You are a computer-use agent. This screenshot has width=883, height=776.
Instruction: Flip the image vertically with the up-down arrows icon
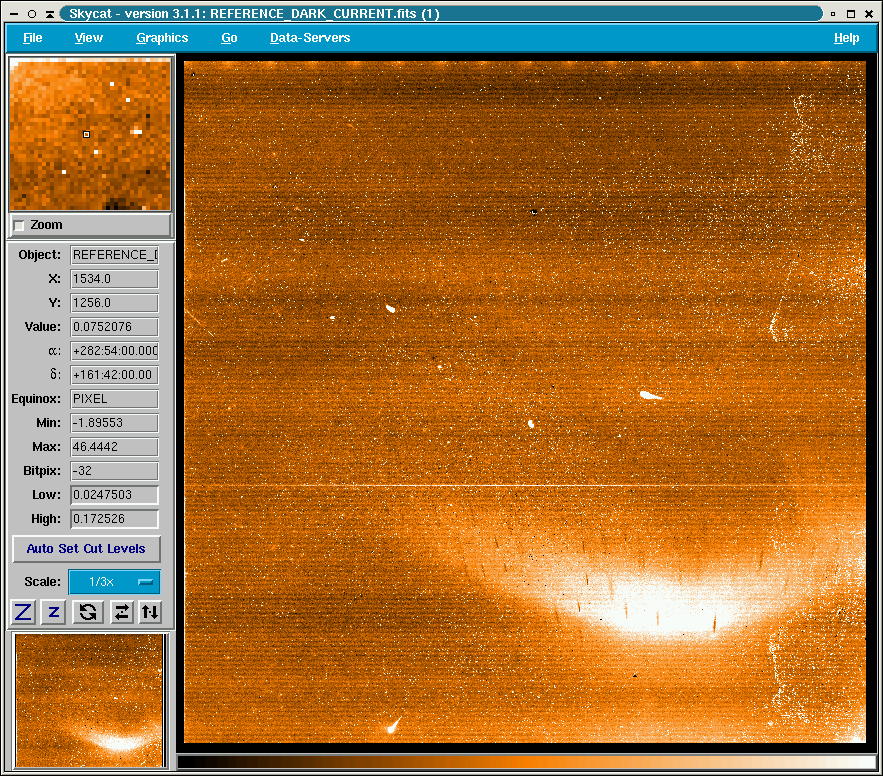150,612
